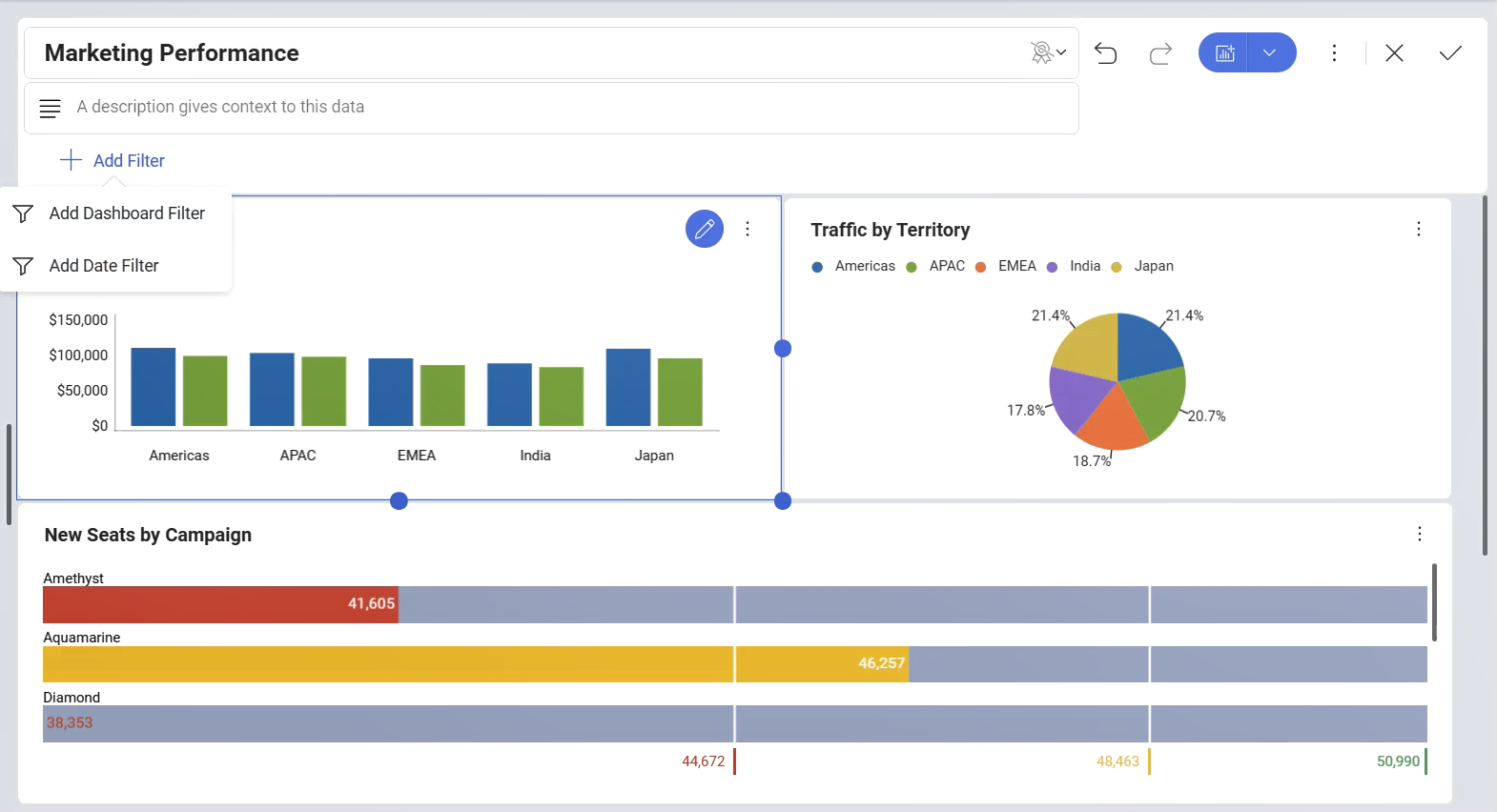Open New Seats by Campaign options menu
Image resolution: width=1497 pixels, height=812 pixels.
(x=1419, y=534)
